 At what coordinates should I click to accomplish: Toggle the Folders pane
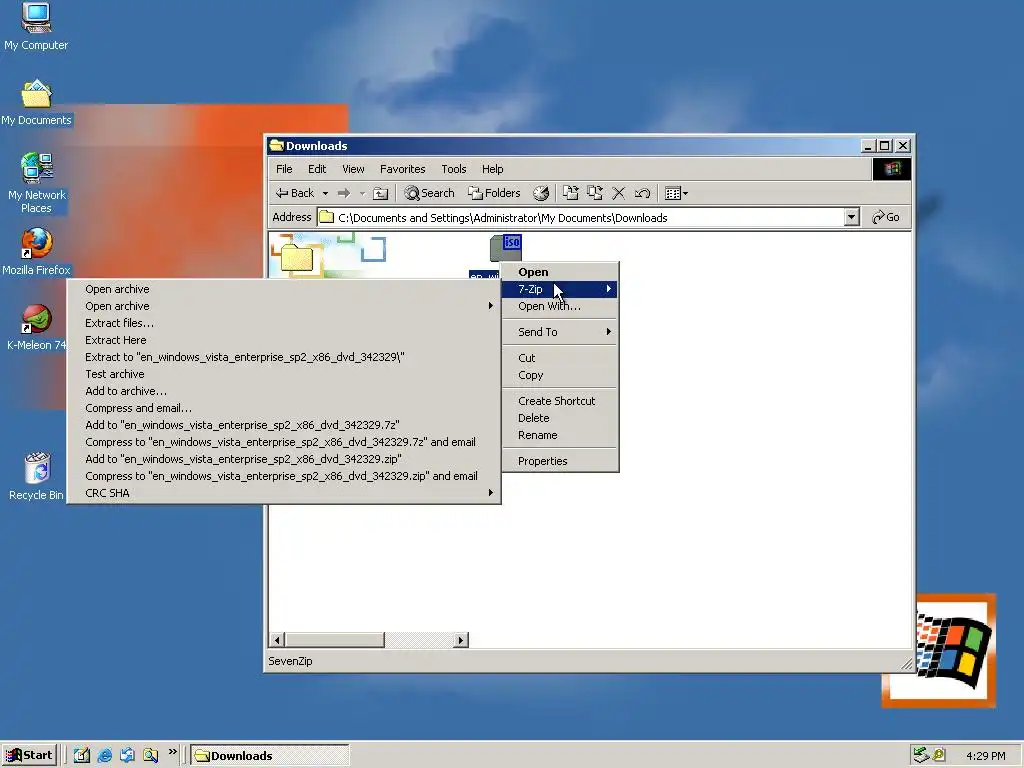[x=494, y=193]
